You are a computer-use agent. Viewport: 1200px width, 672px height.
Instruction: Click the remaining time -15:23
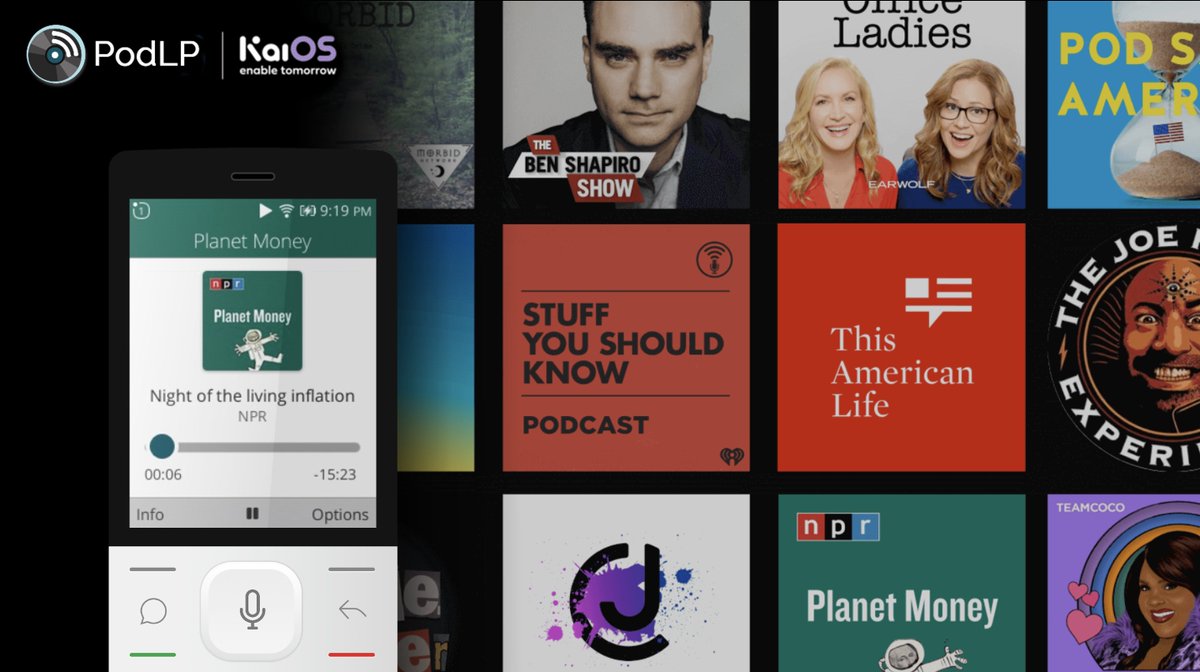(335, 475)
